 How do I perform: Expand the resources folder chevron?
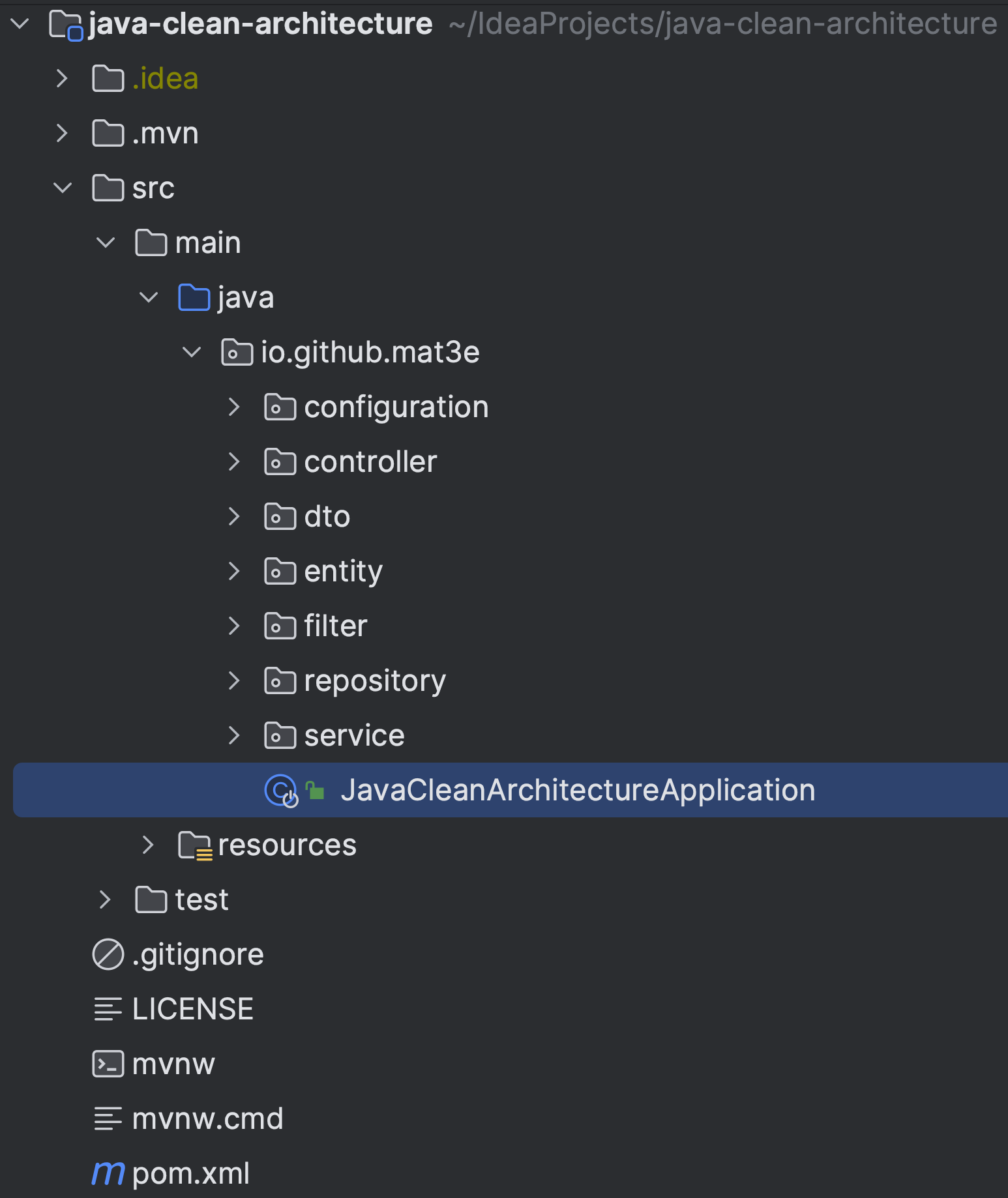click(x=148, y=845)
